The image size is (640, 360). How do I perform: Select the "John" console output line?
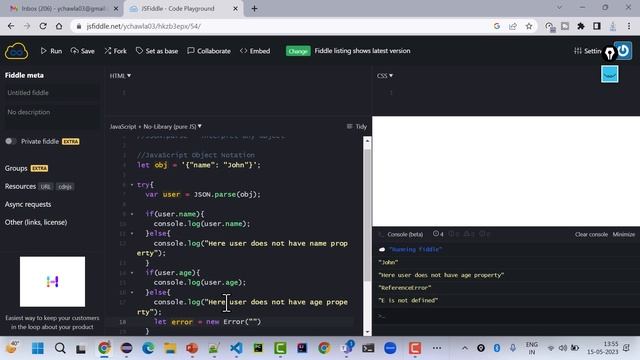pyautogui.click(x=388, y=262)
